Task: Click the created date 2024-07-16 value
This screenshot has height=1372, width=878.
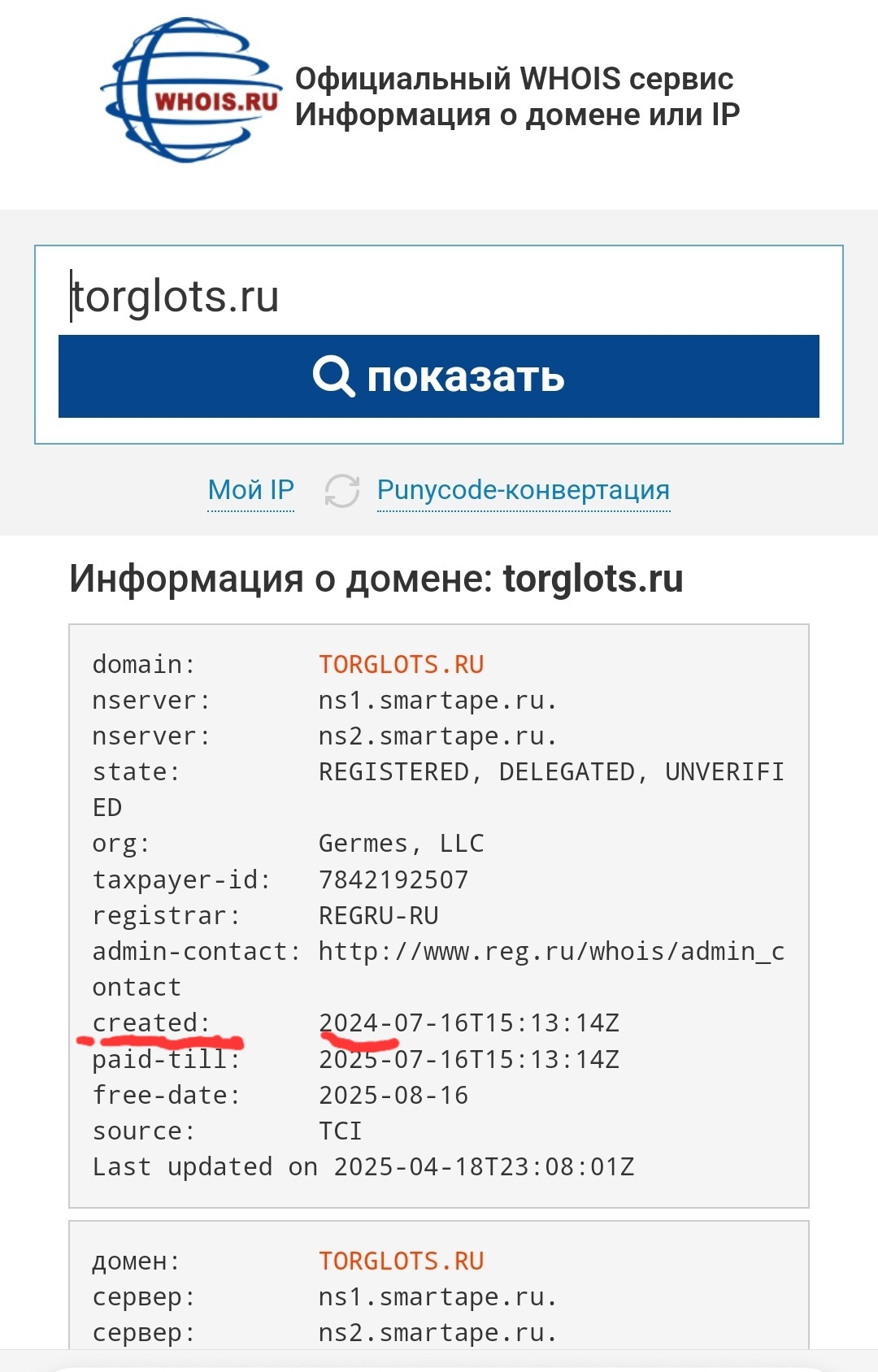Action: (468, 1022)
